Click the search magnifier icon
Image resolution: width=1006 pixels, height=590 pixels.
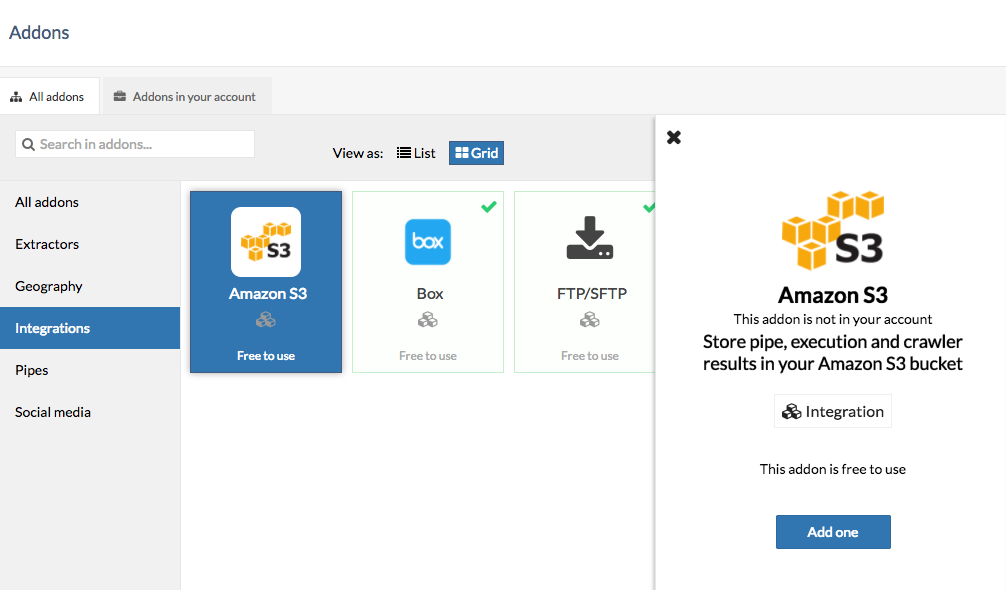point(28,144)
